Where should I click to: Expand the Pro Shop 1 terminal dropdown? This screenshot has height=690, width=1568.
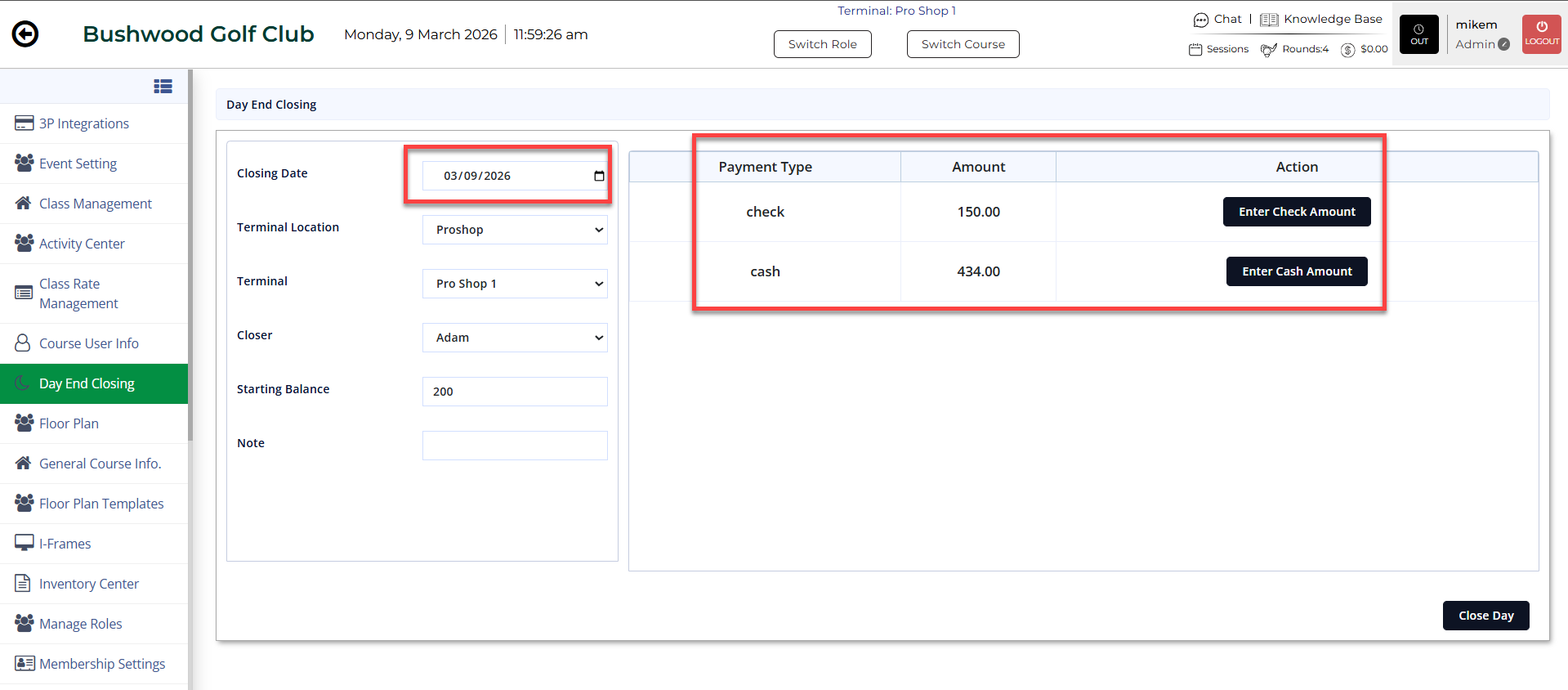[x=515, y=284]
